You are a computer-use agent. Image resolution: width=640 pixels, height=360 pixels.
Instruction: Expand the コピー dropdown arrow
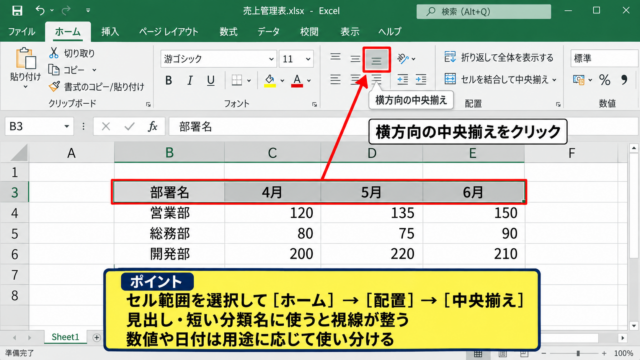tap(94, 70)
